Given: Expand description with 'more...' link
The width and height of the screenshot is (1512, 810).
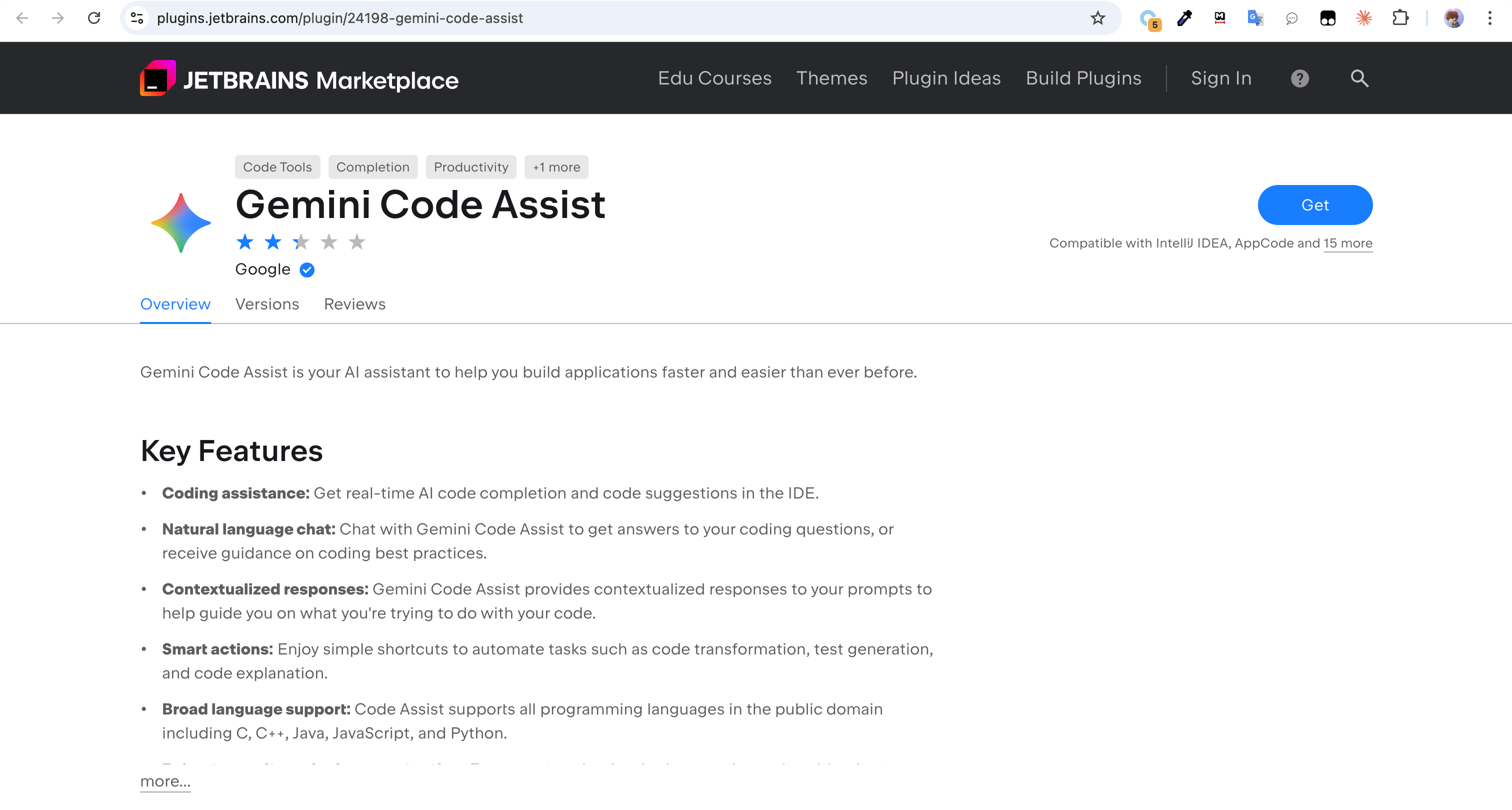Looking at the screenshot, I should tap(165, 781).
